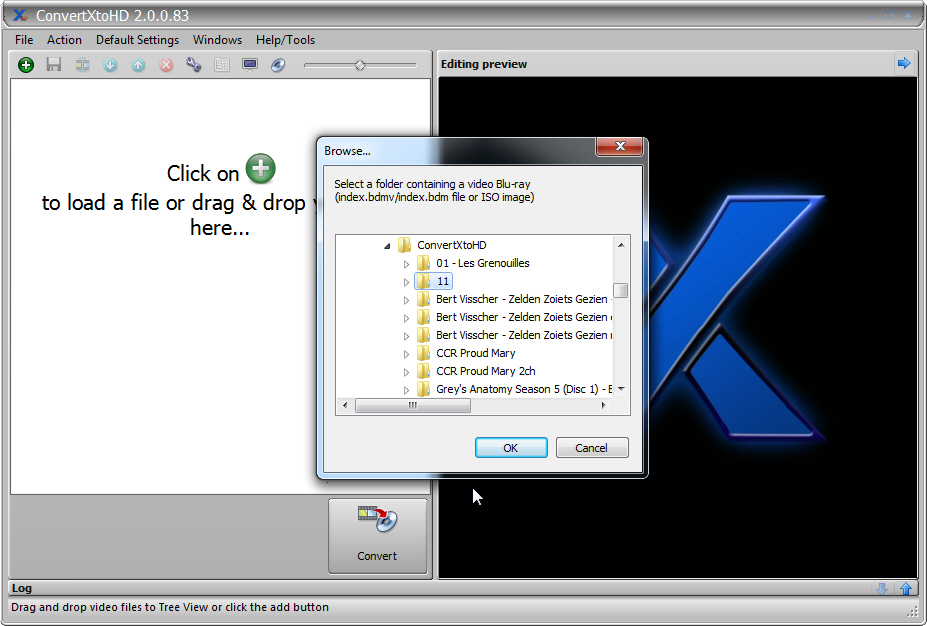Click the move down arrow toolbar icon
The height and width of the screenshot is (626, 927).
110,65
